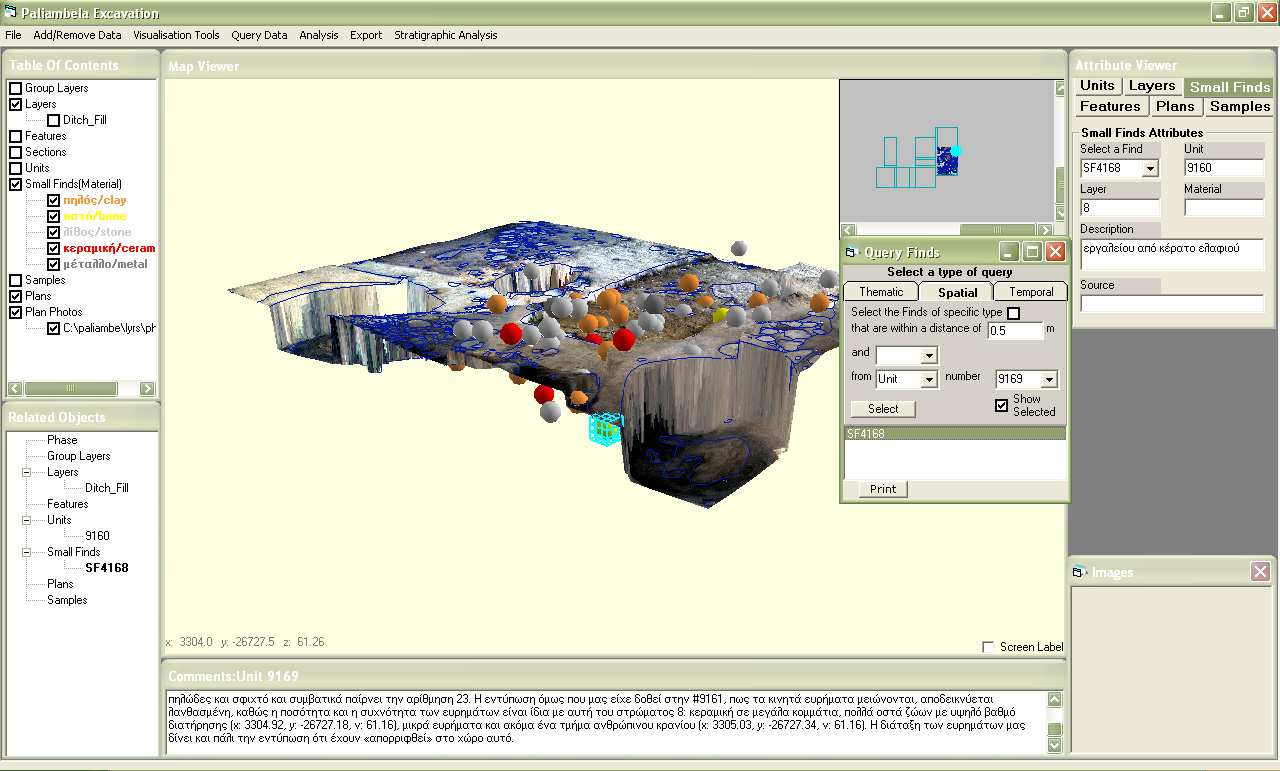This screenshot has height=771, width=1280.
Task: Check the Finds of specific type box
Action: (1013, 313)
